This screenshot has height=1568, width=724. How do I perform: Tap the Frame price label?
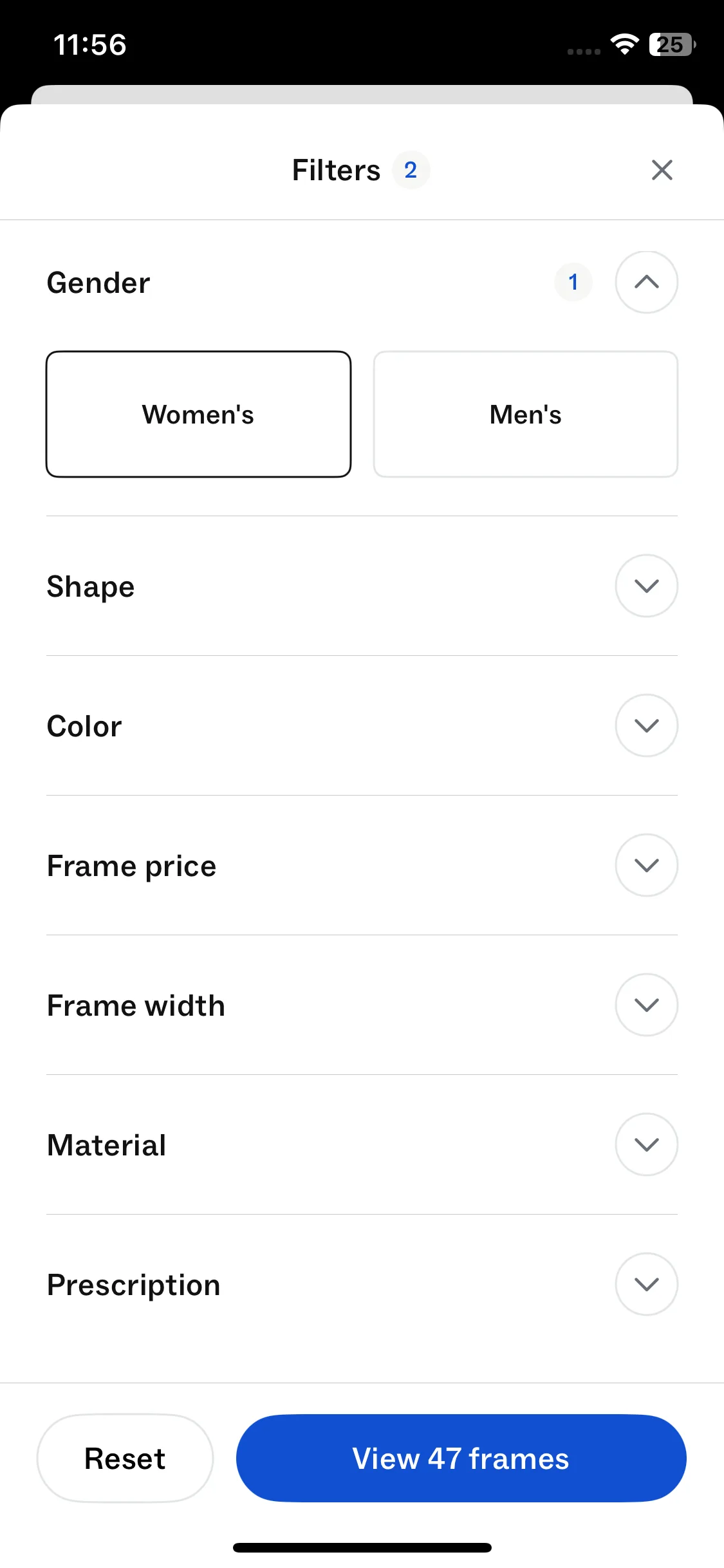[131, 866]
